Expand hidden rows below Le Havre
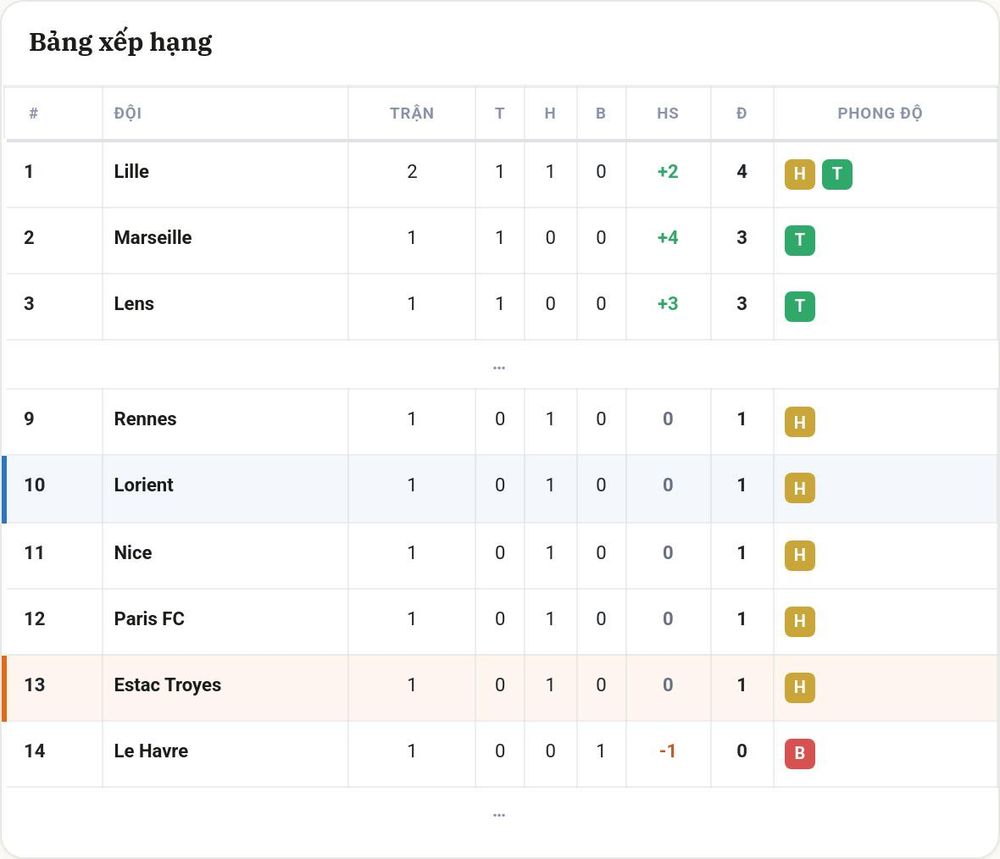The height and width of the screenshot is (859, 1000). pos(499,813)
